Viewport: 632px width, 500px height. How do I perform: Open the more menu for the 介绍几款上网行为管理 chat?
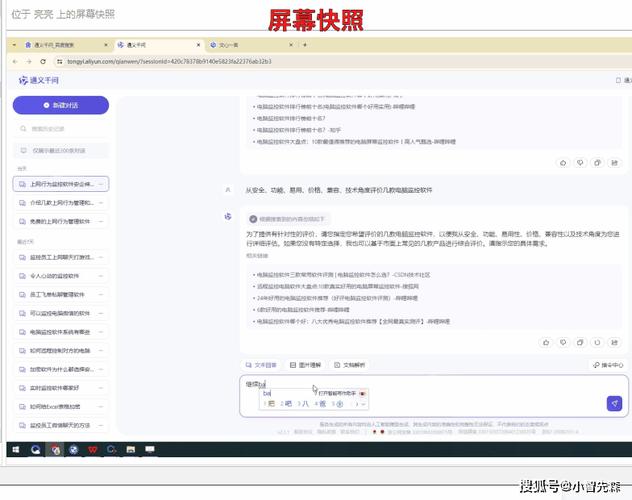(101, 203)
